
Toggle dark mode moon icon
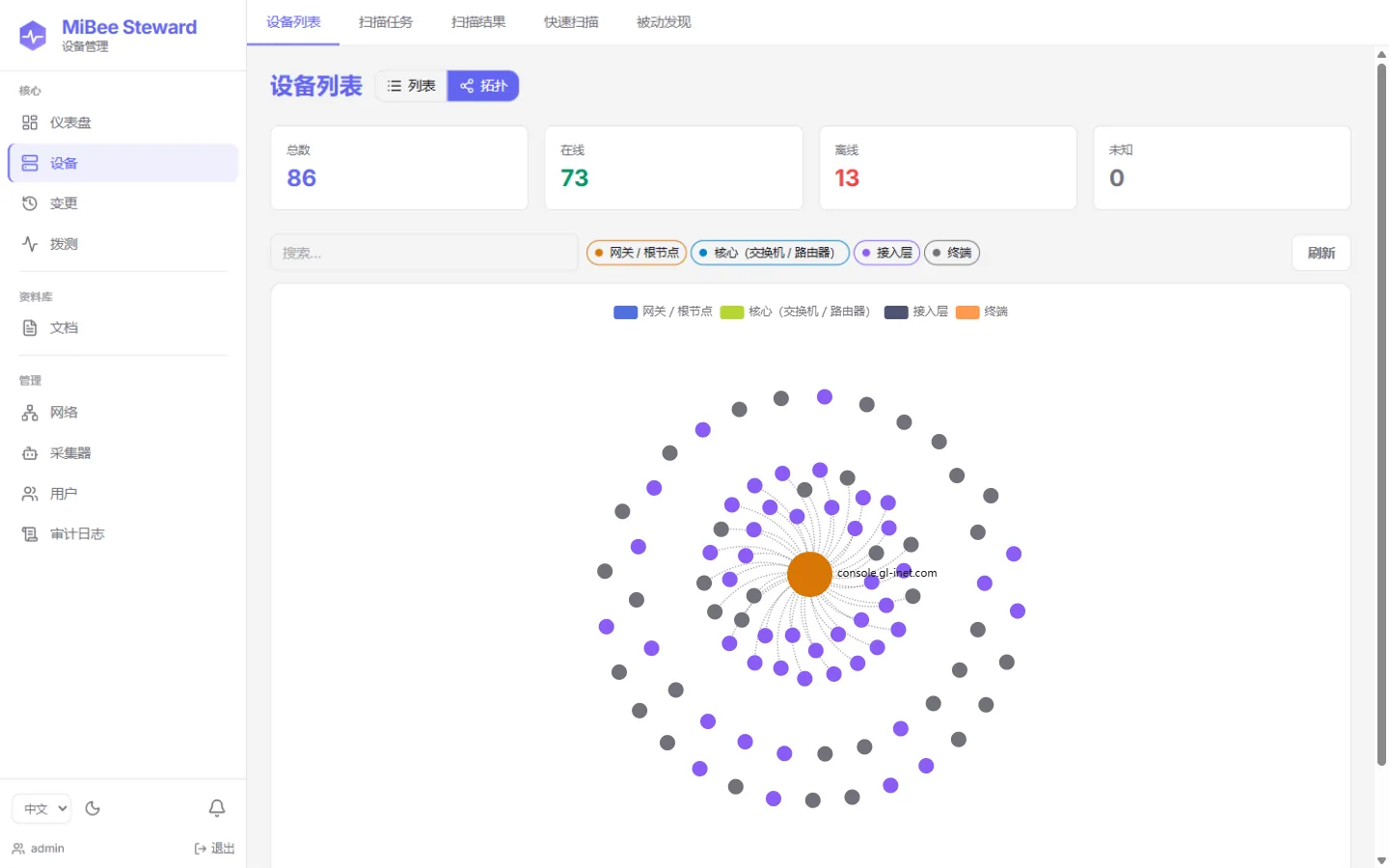coord(93,808)
